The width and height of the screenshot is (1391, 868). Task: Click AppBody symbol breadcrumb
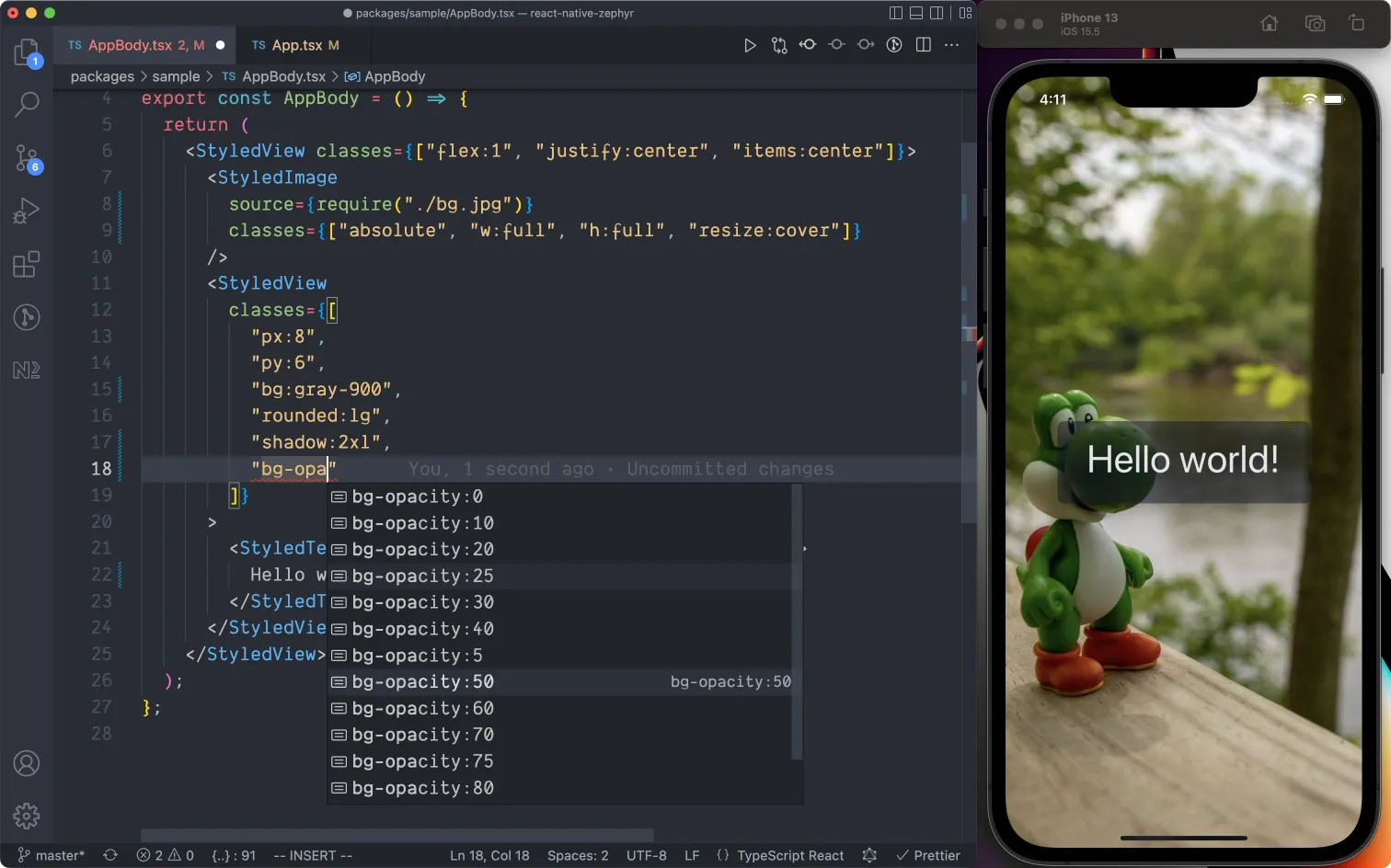385,76
